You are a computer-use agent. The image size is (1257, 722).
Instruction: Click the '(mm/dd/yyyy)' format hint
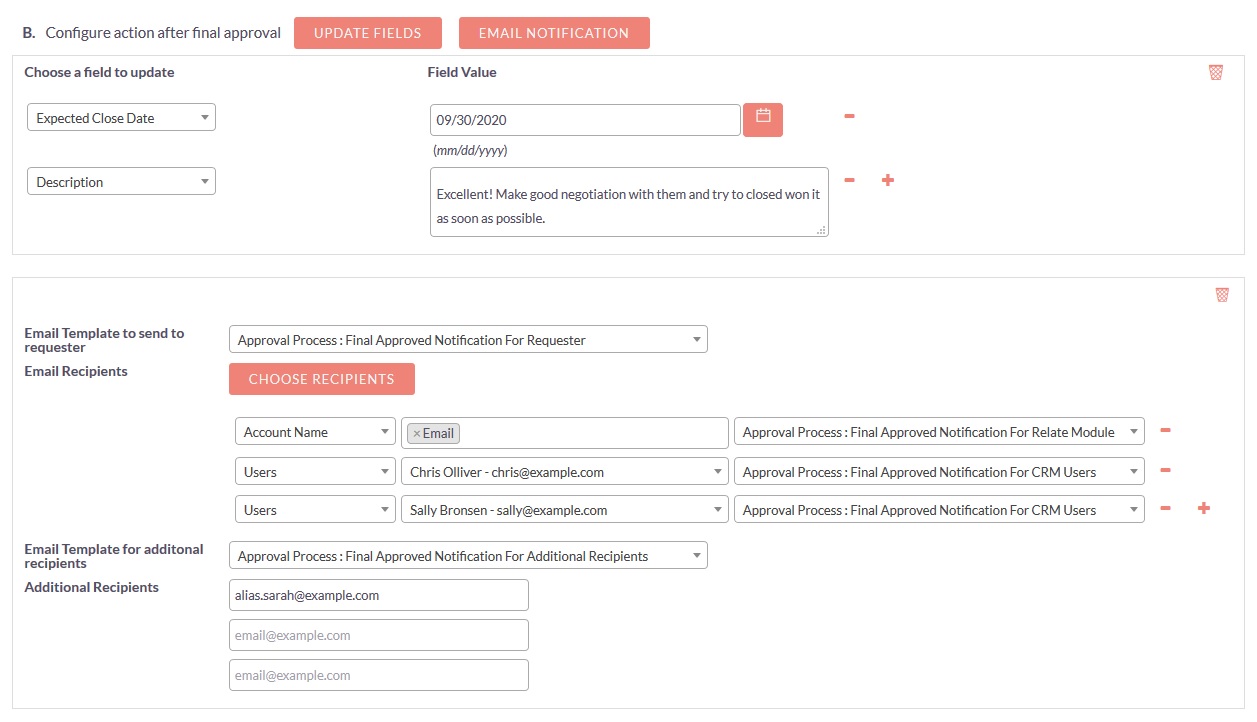tap(470, 151)
